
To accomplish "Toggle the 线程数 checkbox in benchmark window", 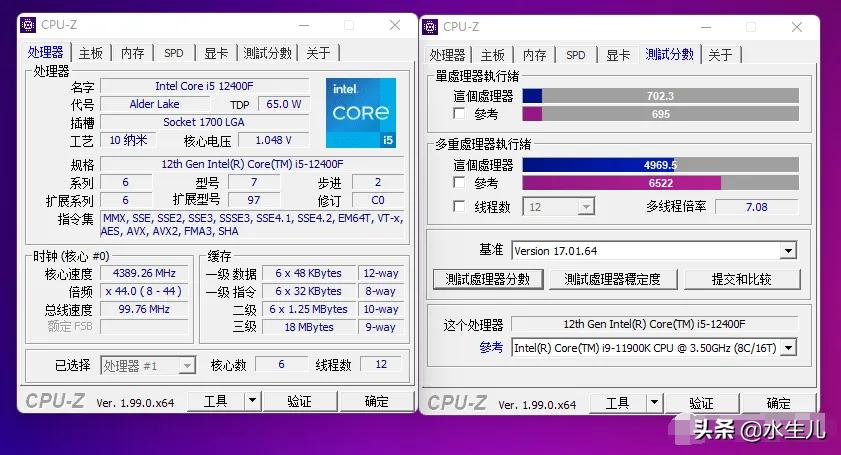I will pos(459,207).
